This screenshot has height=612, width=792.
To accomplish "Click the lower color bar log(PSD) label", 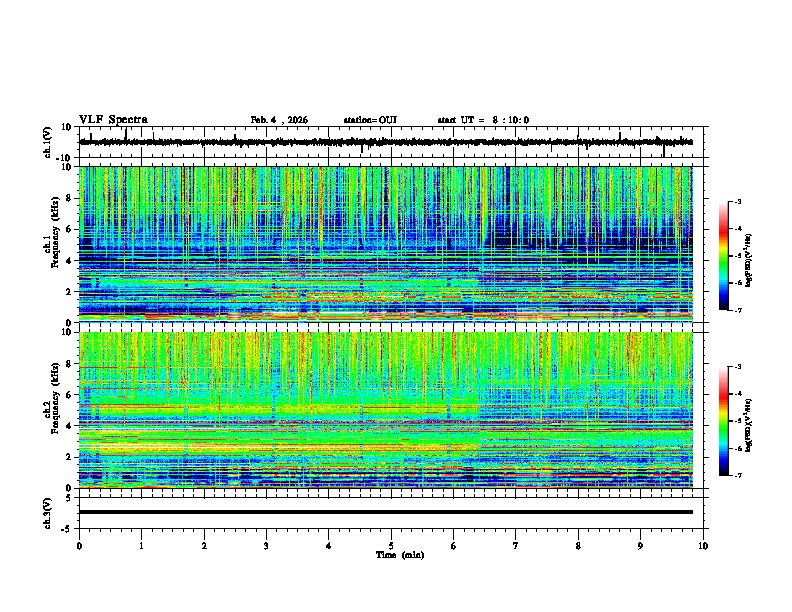I will tap(749, 425).
